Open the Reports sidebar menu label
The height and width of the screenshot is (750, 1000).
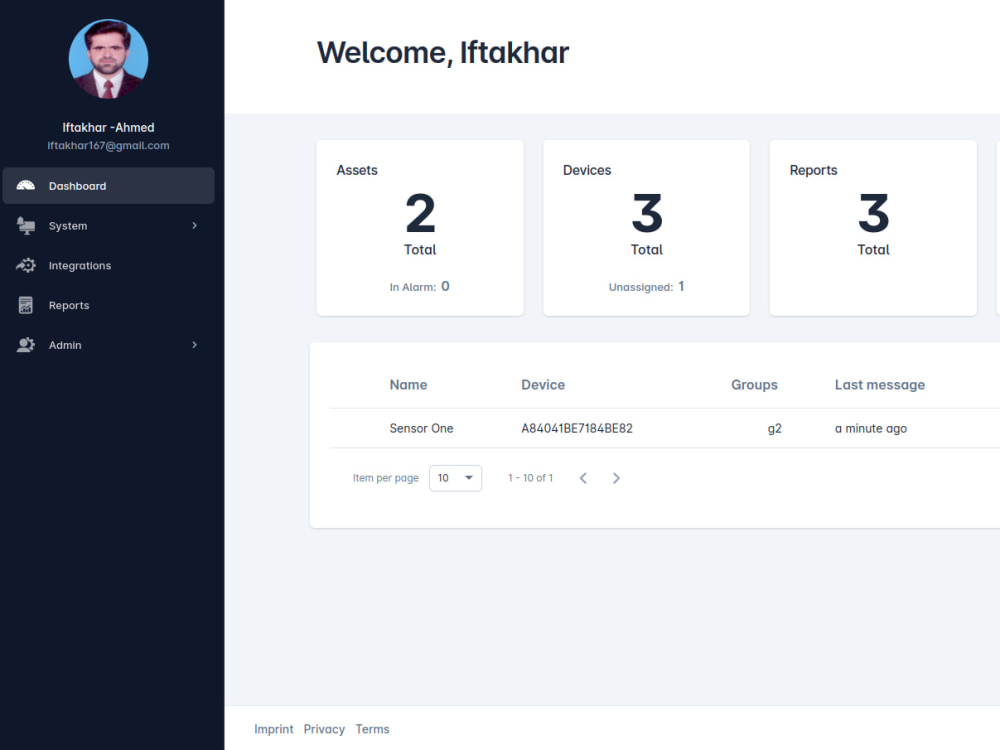(69, 305)
